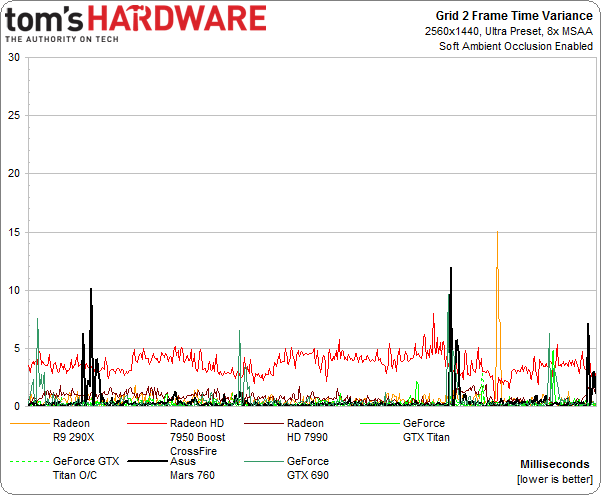Select the 'GeForce GTX 690' legend label
The height and width of the screenshot is (495, 601).
click(308, 468)
